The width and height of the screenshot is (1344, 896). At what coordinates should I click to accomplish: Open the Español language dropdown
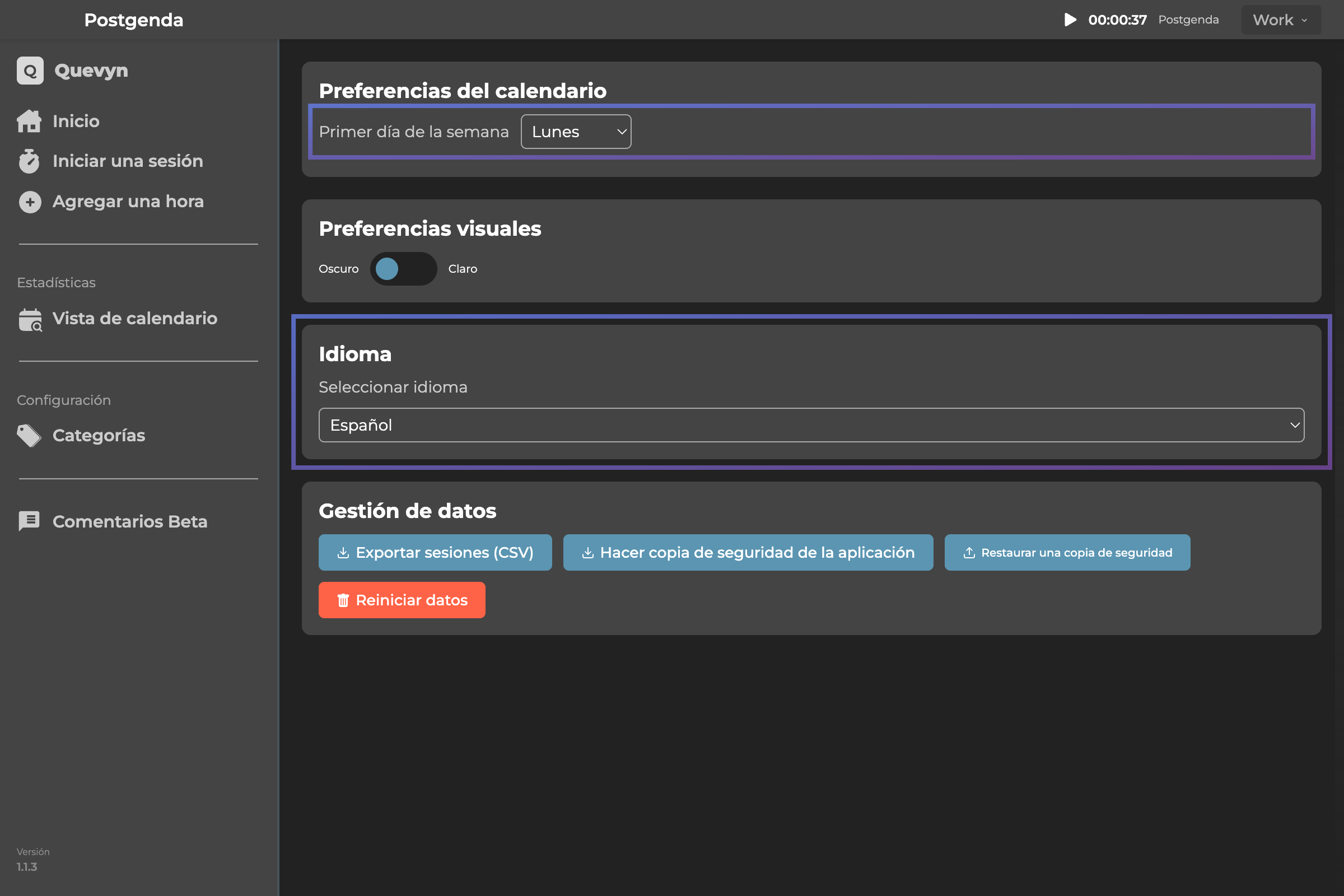pos(811,425)
